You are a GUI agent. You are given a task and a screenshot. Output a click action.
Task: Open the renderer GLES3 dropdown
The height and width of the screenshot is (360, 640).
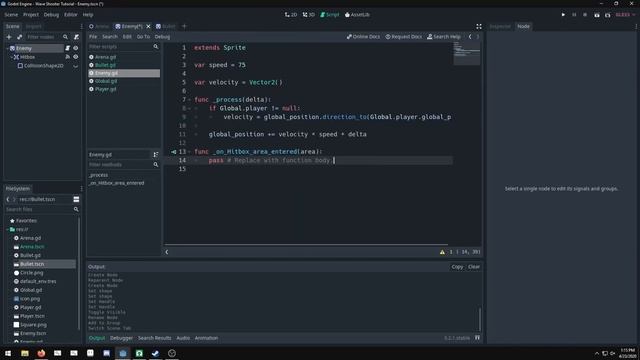click(x=625, y=15)
